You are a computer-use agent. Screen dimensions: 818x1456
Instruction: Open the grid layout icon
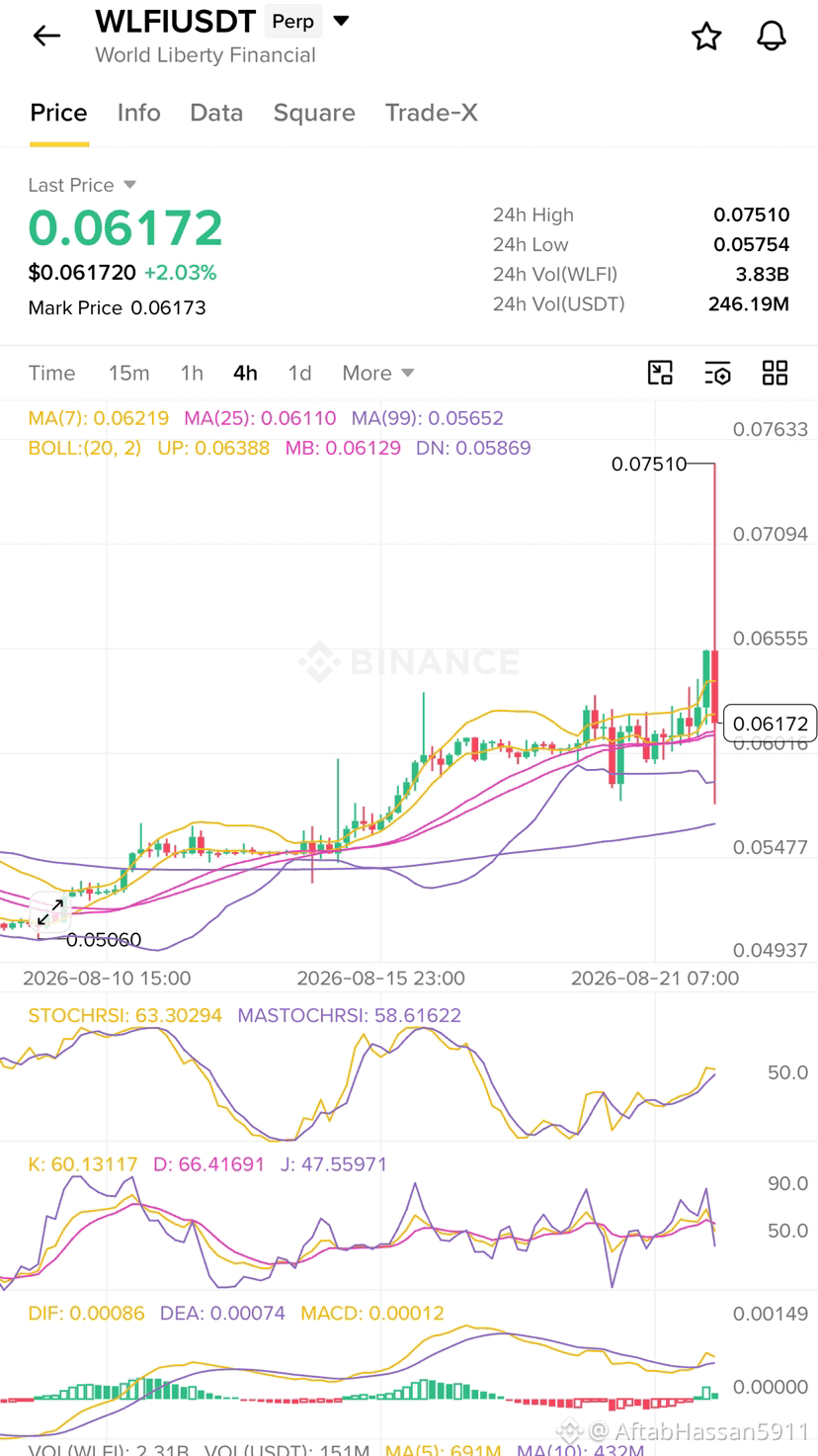click(776, 373)
